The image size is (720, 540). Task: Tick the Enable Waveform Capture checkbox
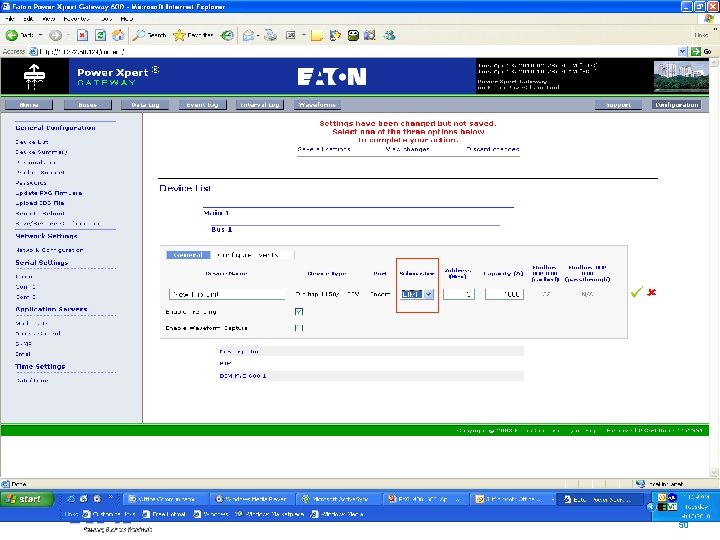pyautogui.click(x=299, y=328)
